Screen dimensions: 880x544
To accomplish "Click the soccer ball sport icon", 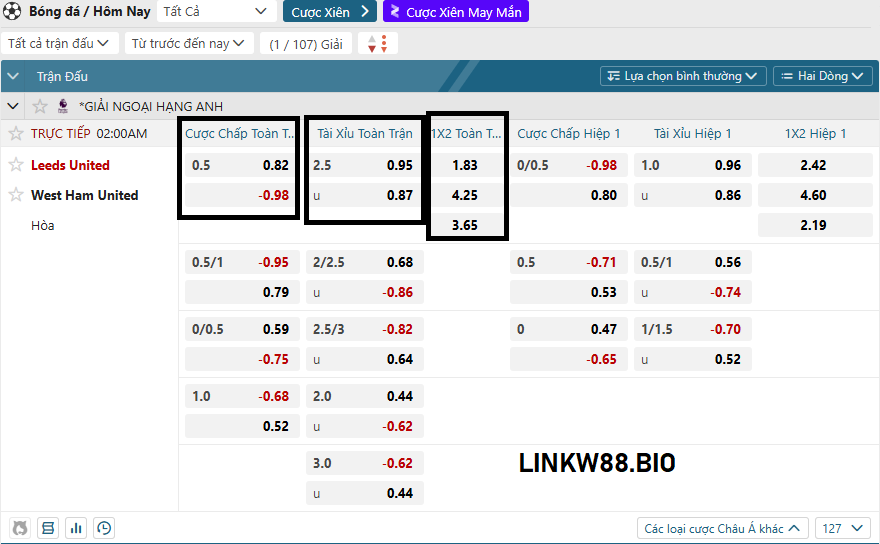I will pyautogui.click(x=13, y=12).
